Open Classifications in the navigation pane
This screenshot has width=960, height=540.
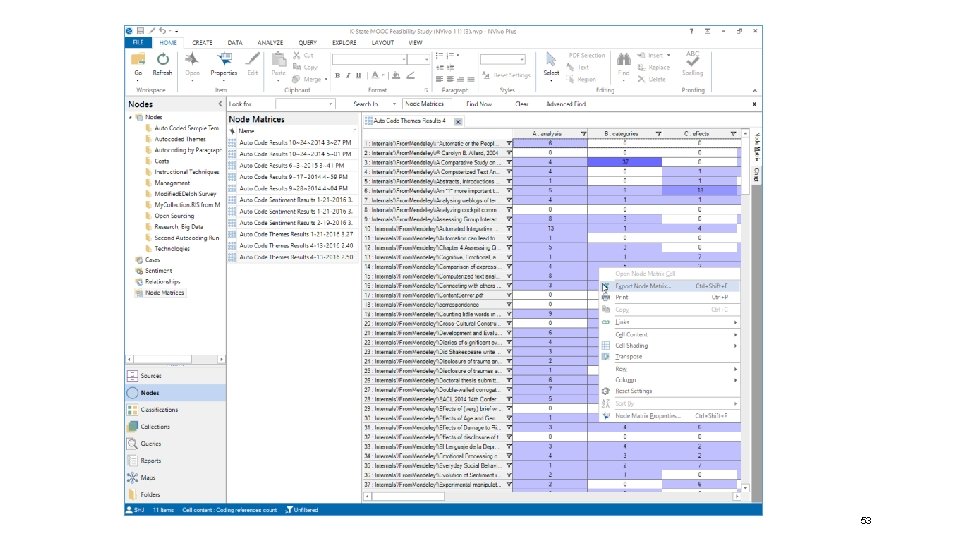point(159,409)
